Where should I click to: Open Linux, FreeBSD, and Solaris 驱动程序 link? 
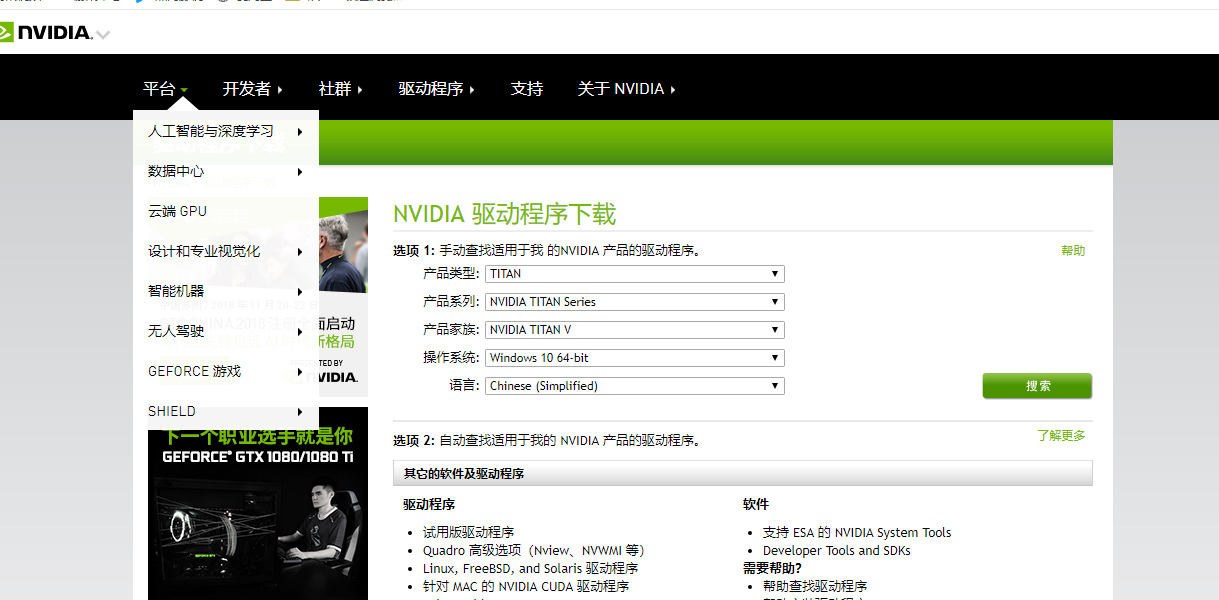(530, 569)
